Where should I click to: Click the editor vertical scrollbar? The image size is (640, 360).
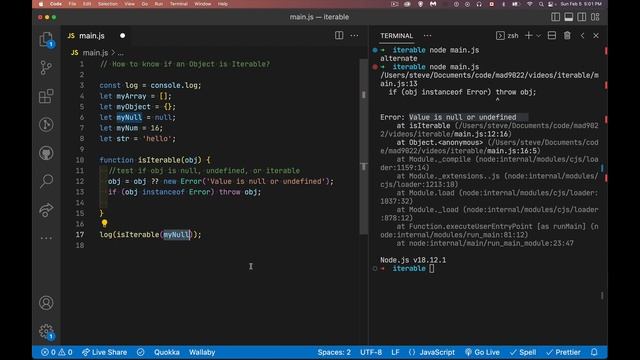tap(364, 147)
